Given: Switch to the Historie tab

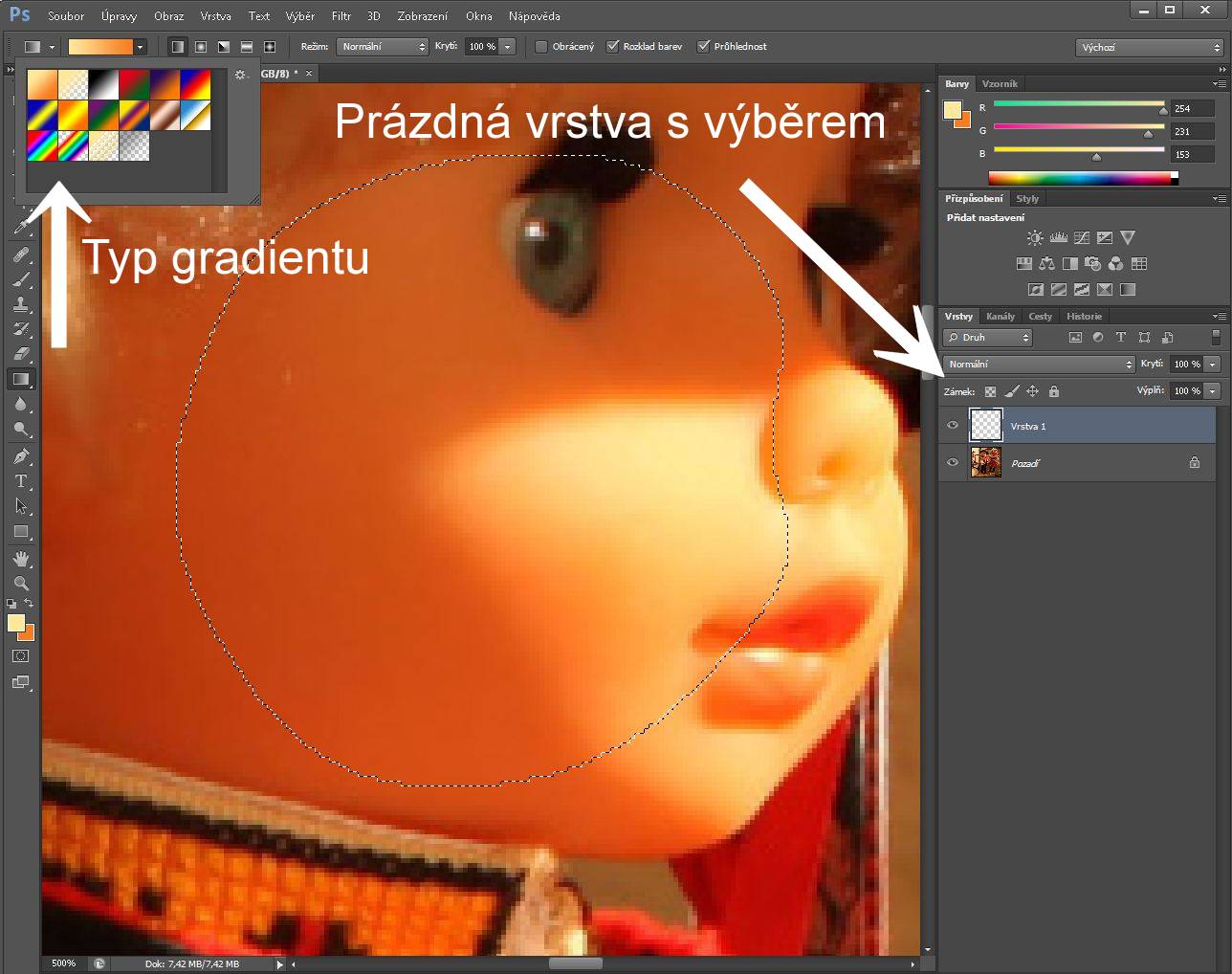Looking at the screenshot, I should click(1084, 317).
